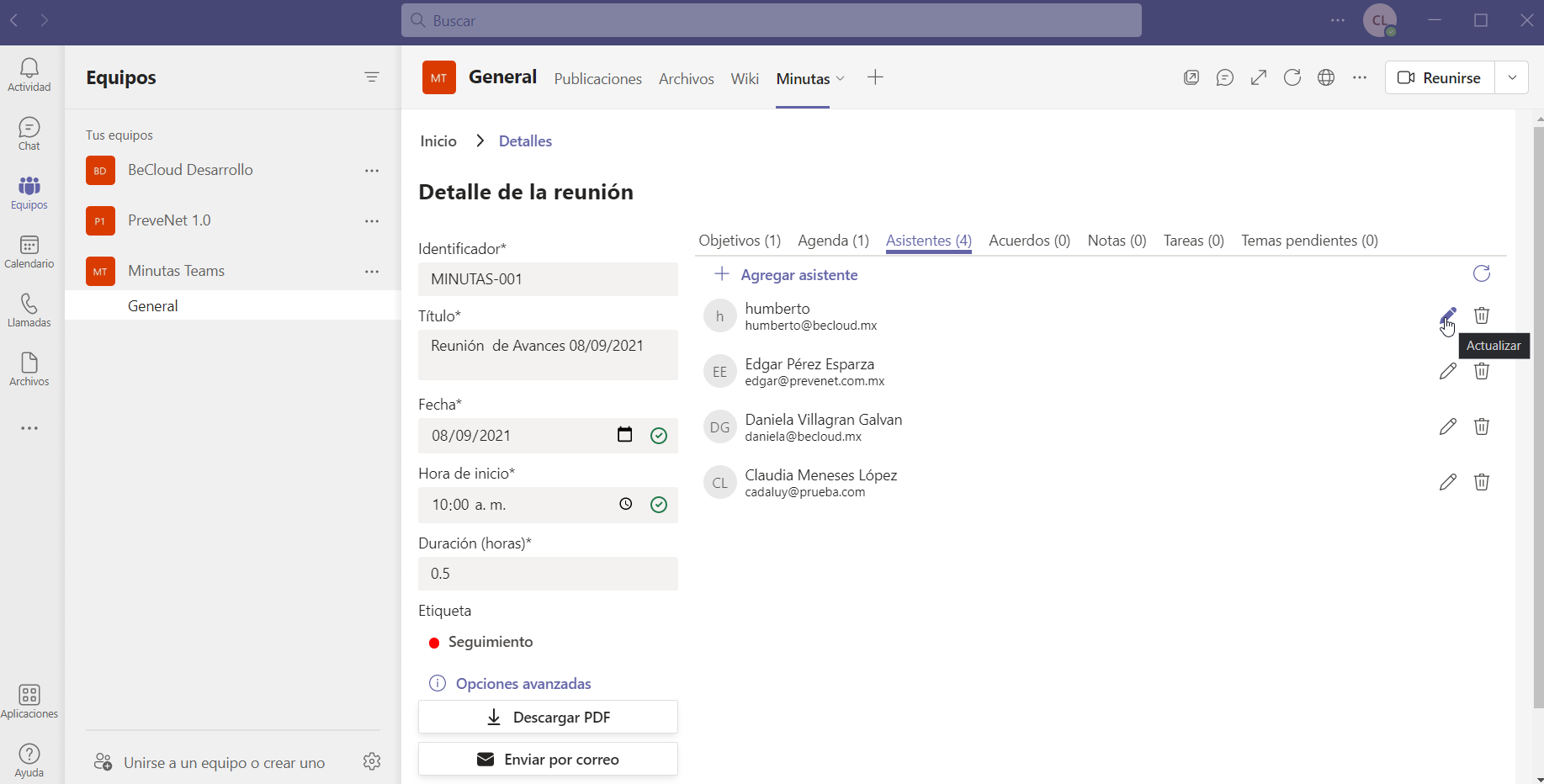Image resolution: width=1544 pixels, height=784 pixels.
Task: Select the Notas (0) tab
Action: (x=1117, y=241)
